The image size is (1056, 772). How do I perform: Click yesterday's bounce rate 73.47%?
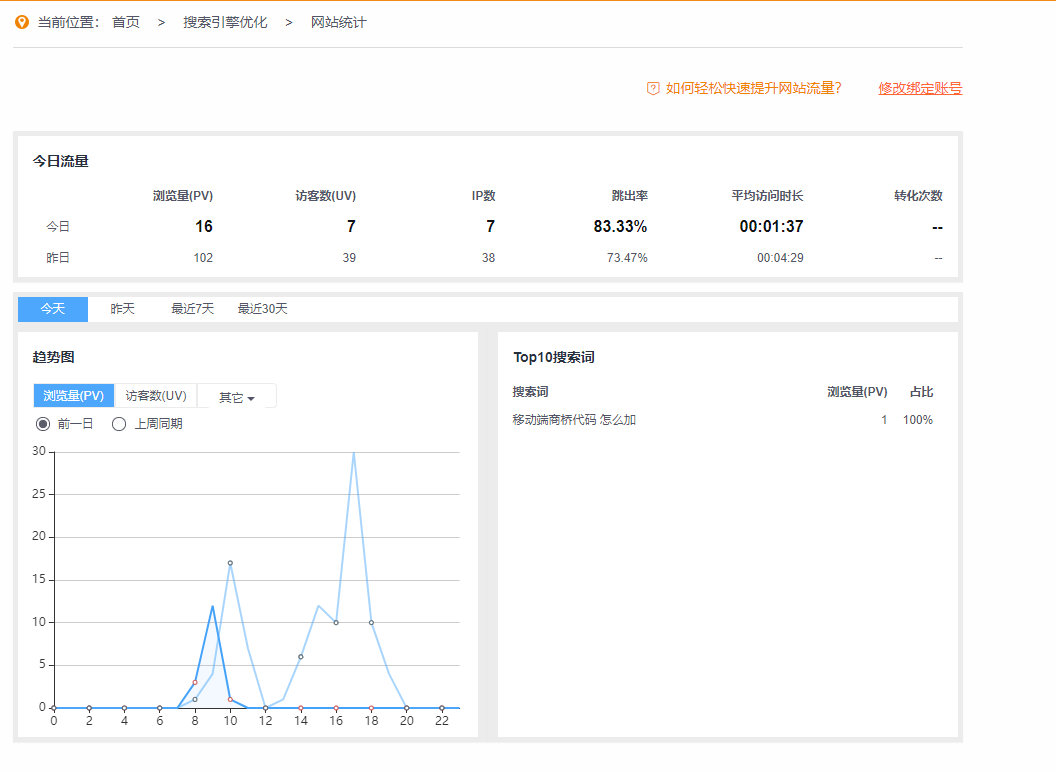pyautogui.click(x=627, y=258)
